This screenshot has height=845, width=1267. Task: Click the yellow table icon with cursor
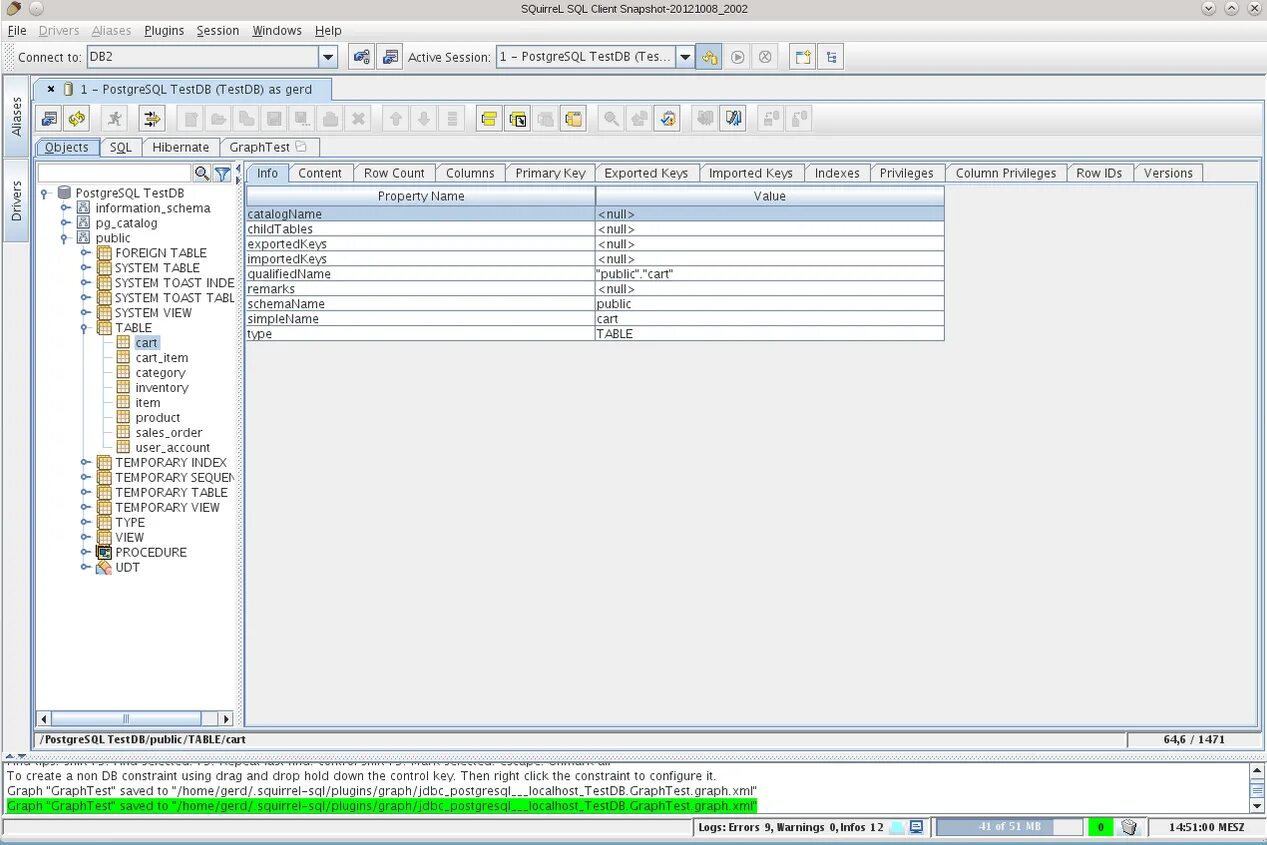coord(517,119)
